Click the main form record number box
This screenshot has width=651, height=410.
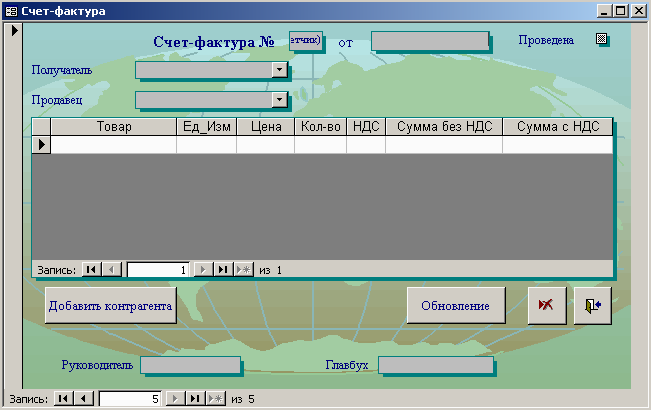(x=130, y=399)
